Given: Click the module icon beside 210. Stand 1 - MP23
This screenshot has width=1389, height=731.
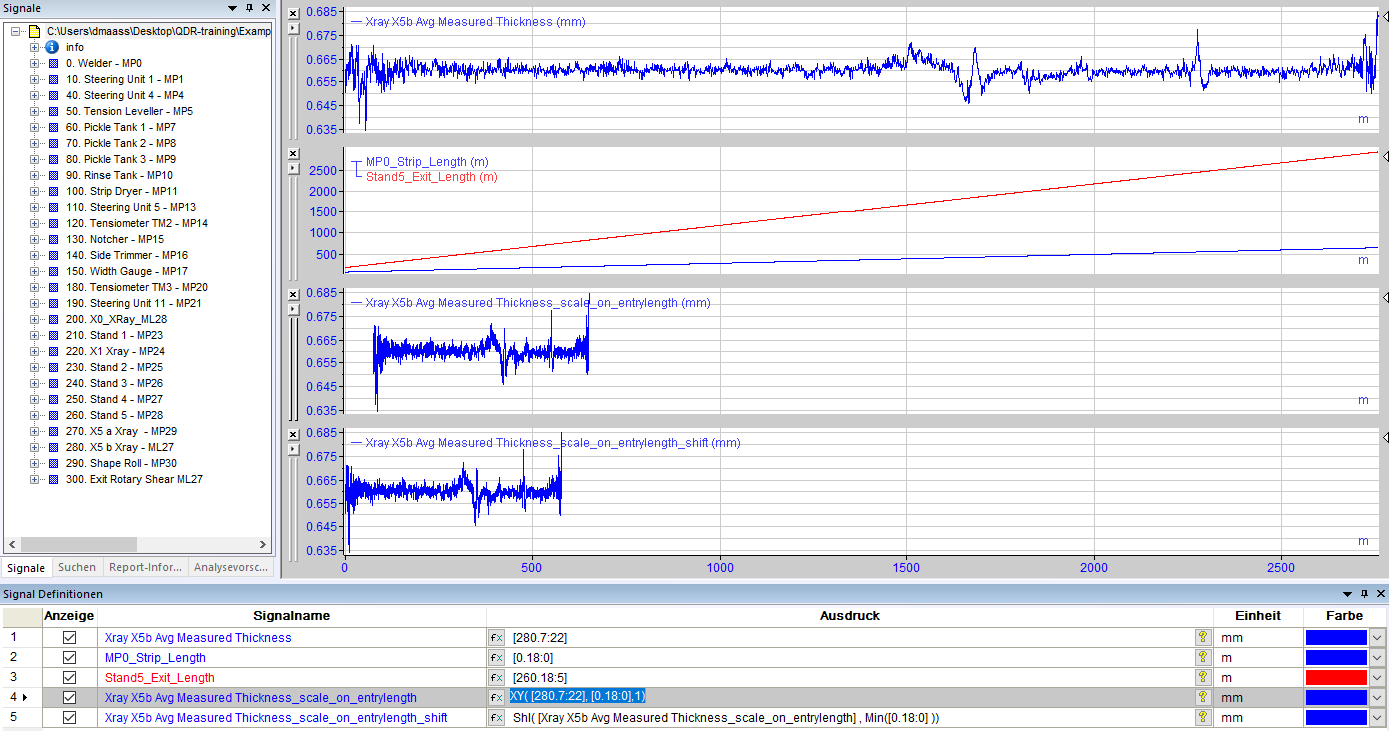Looking at the screenshot, I should (x=53, y=335).
